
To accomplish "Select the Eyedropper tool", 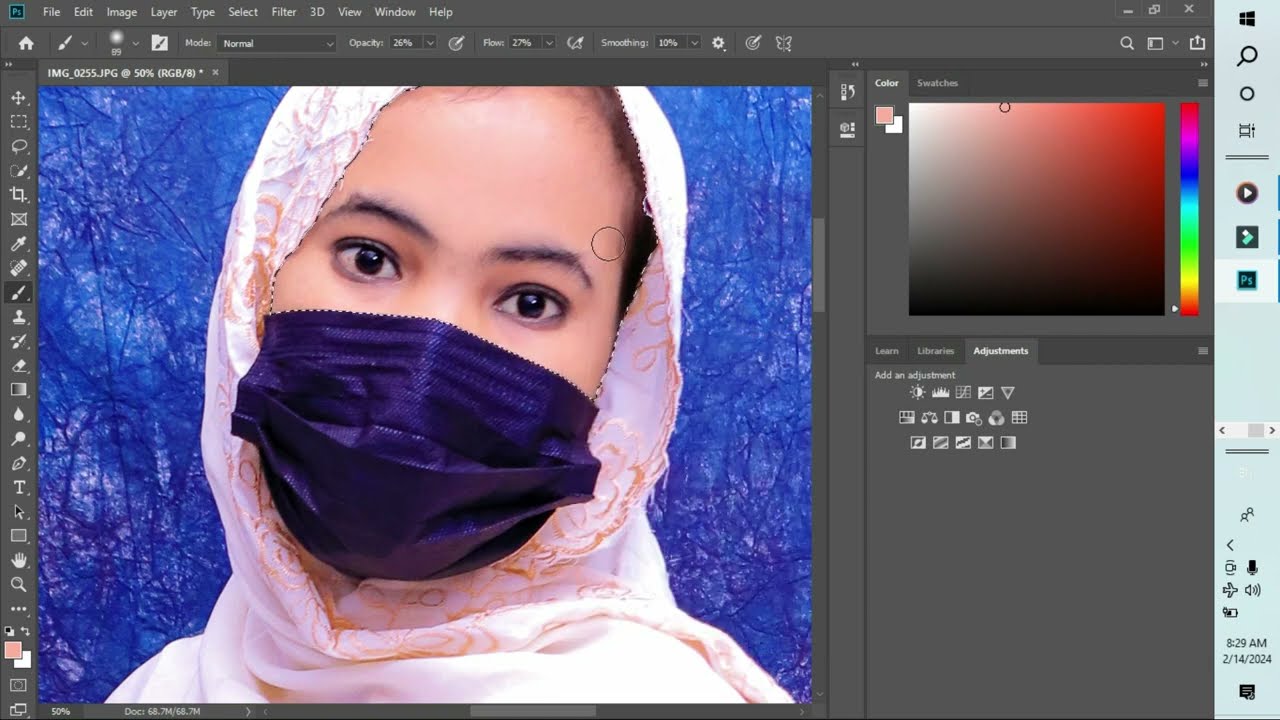I will [x=18, y=244].
